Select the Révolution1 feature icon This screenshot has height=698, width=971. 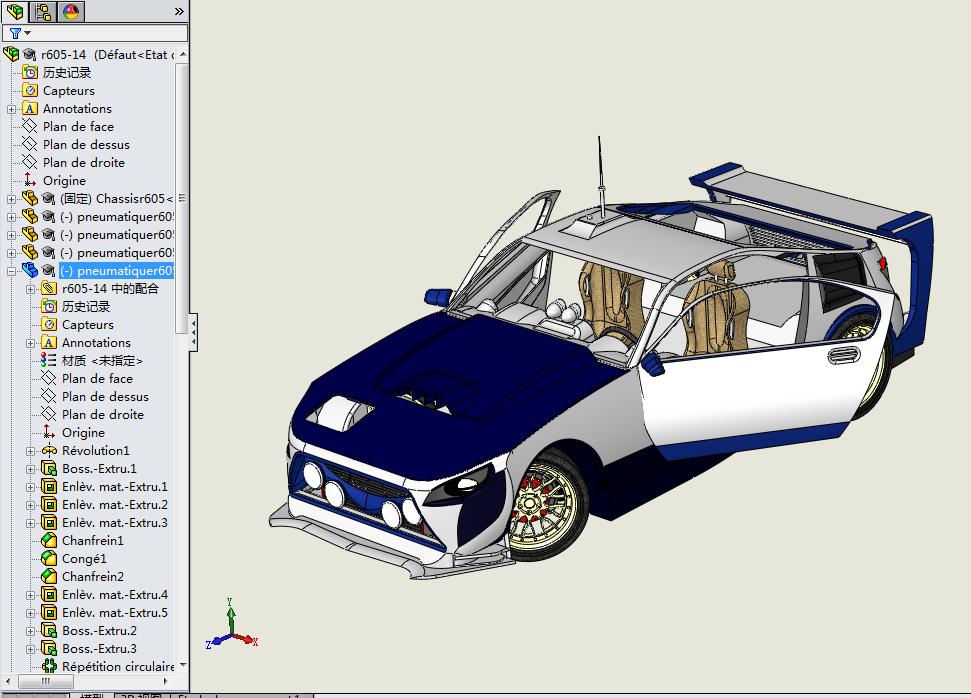tap(49, 451)
